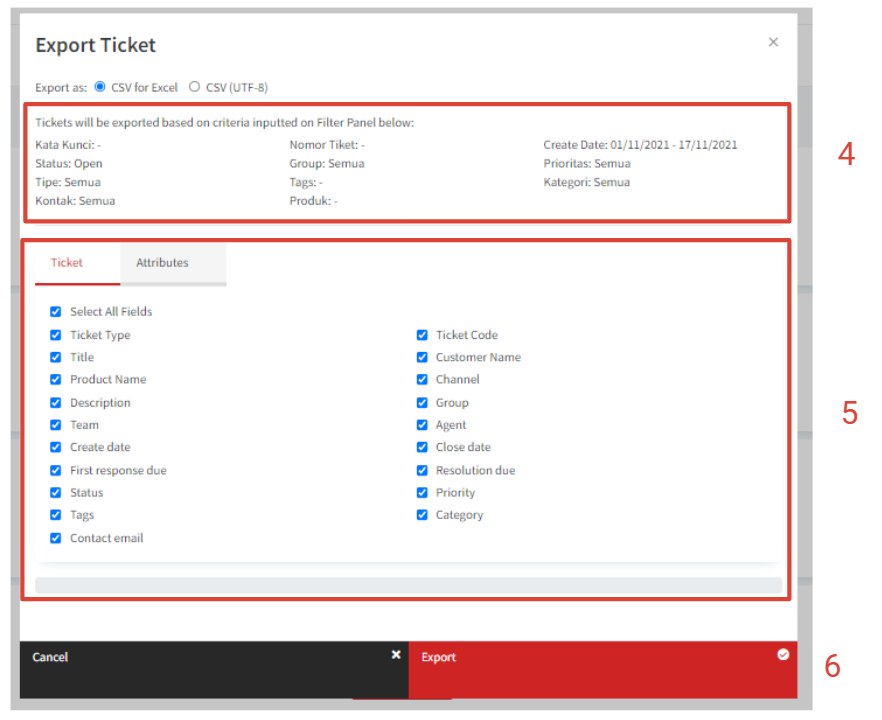Toggle the Select All Fields checkbox
The height and width of the screenshot is (720, 882).
pyautogui.click(x=56, y=312)
